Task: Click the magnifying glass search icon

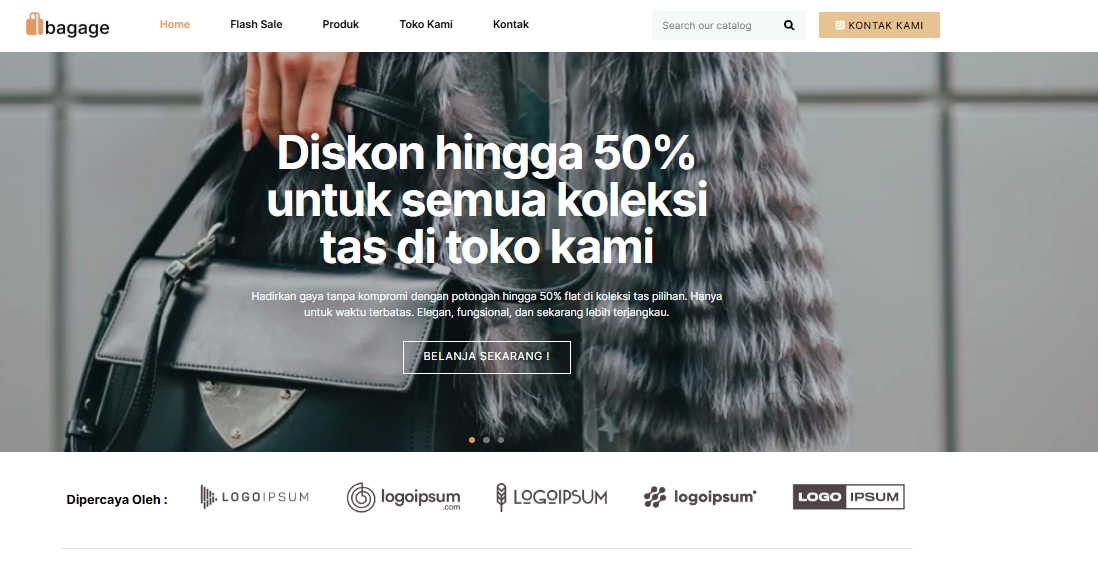Action: point(788,25)
